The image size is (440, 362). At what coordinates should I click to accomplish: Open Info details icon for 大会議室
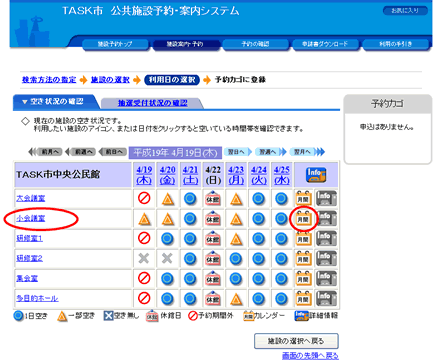[326, 198]
